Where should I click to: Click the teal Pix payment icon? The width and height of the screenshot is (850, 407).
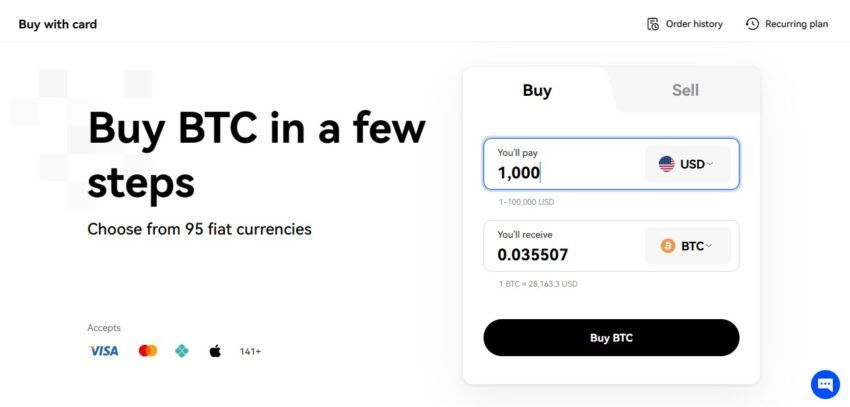tap(182, 351)
